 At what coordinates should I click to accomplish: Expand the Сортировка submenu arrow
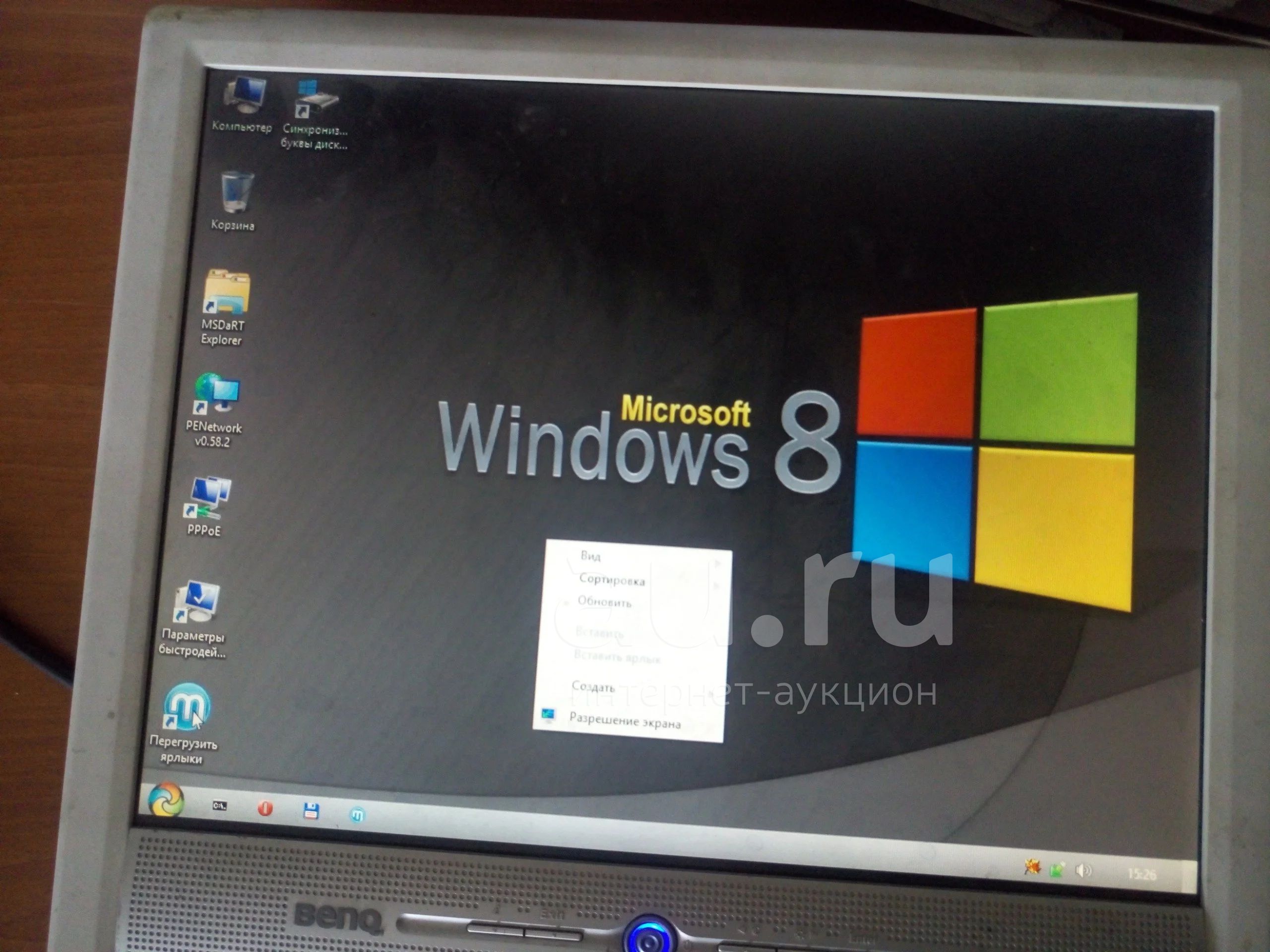[716, 587]
